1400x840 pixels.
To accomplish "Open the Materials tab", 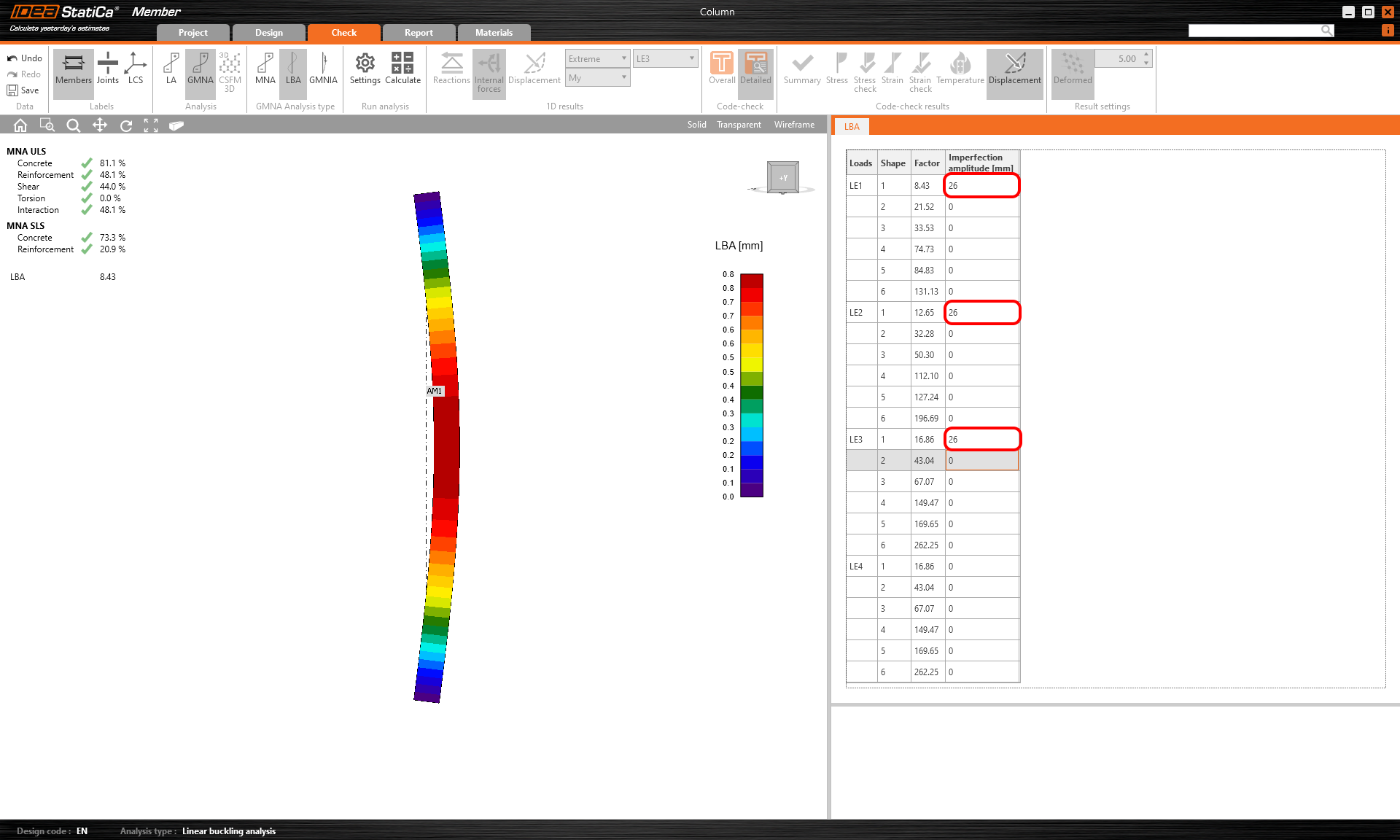I will [494, 33].
